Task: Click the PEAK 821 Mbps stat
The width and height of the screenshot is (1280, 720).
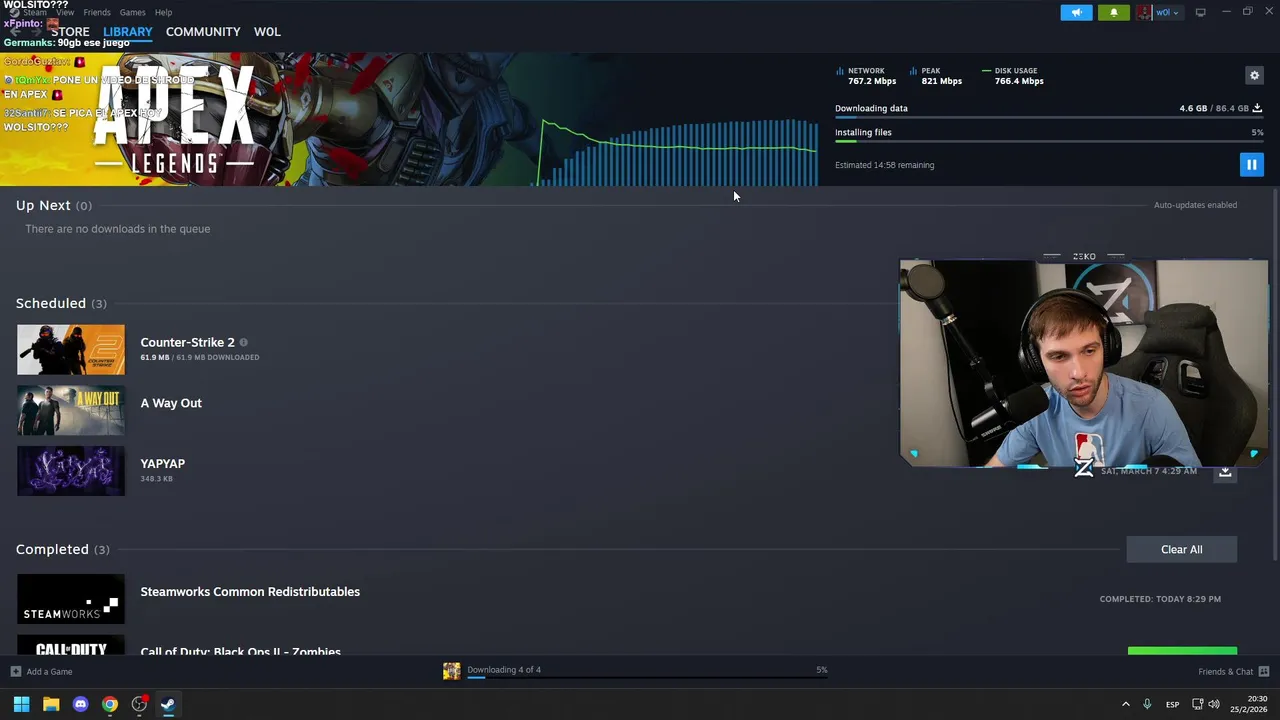Action: click(x=936, y=76)
